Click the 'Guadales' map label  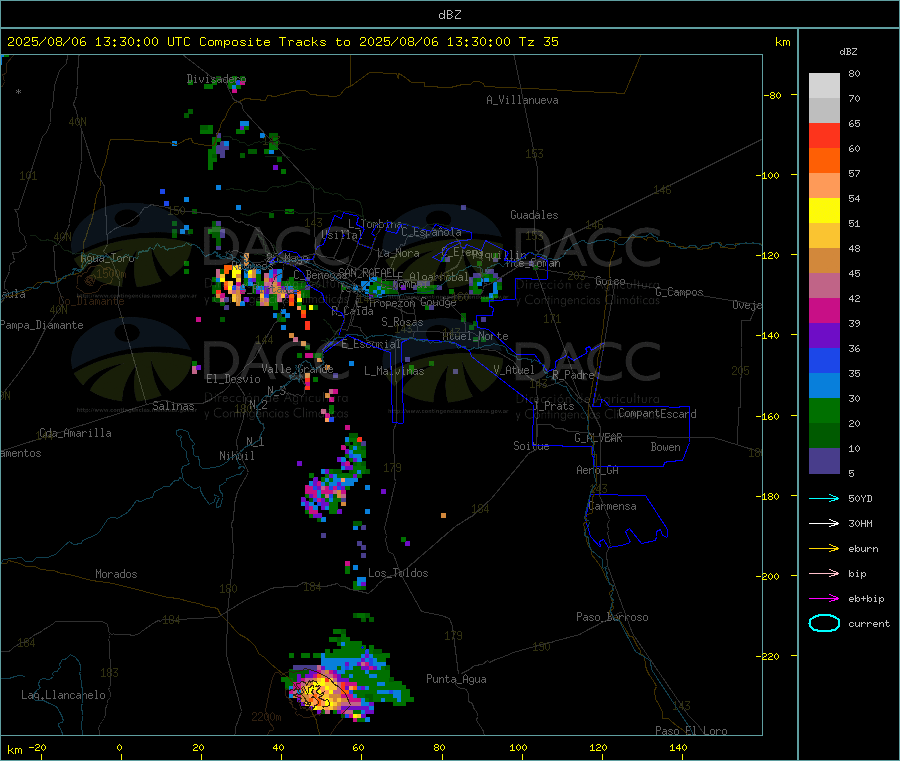[534, 215]
